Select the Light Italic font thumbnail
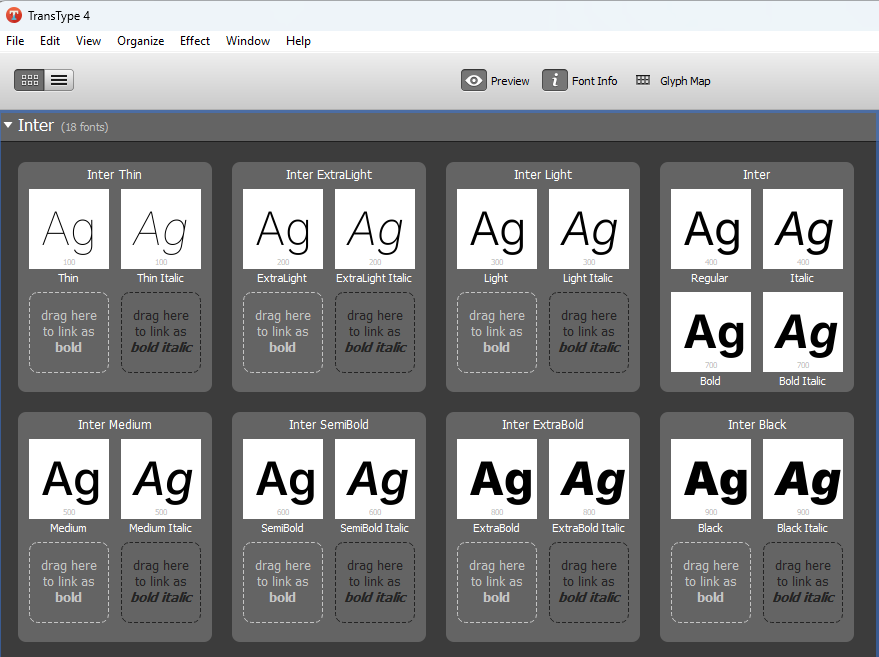The height and width of the screenshot is (657, 879). (589, 229)
